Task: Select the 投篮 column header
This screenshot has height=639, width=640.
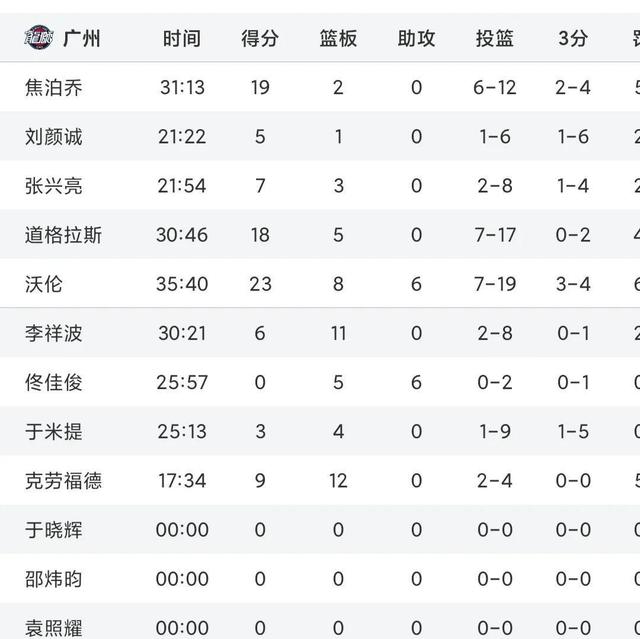Action: click(x=495, y=38)
